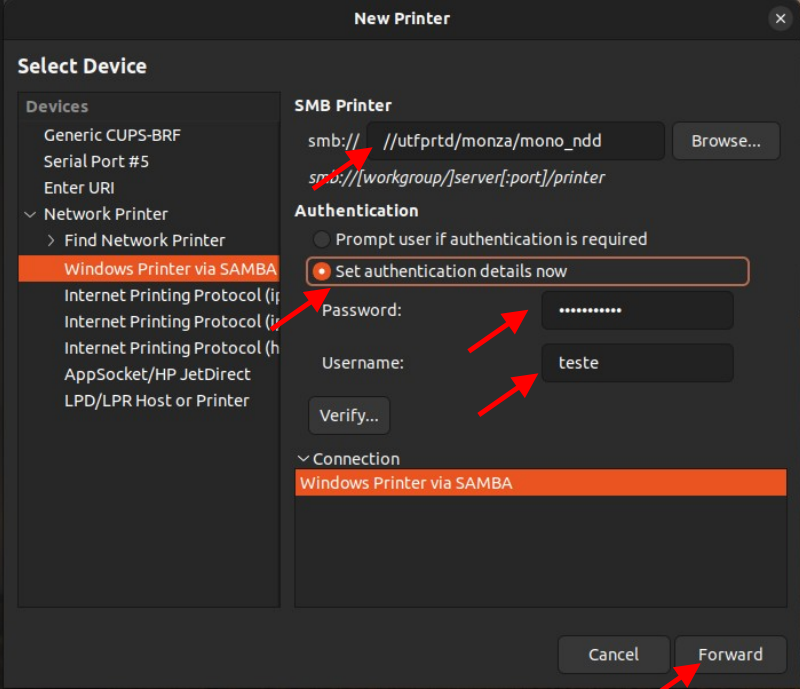Select Serial Port #5 device
The image size is (800, 689).
pos(96,161)
